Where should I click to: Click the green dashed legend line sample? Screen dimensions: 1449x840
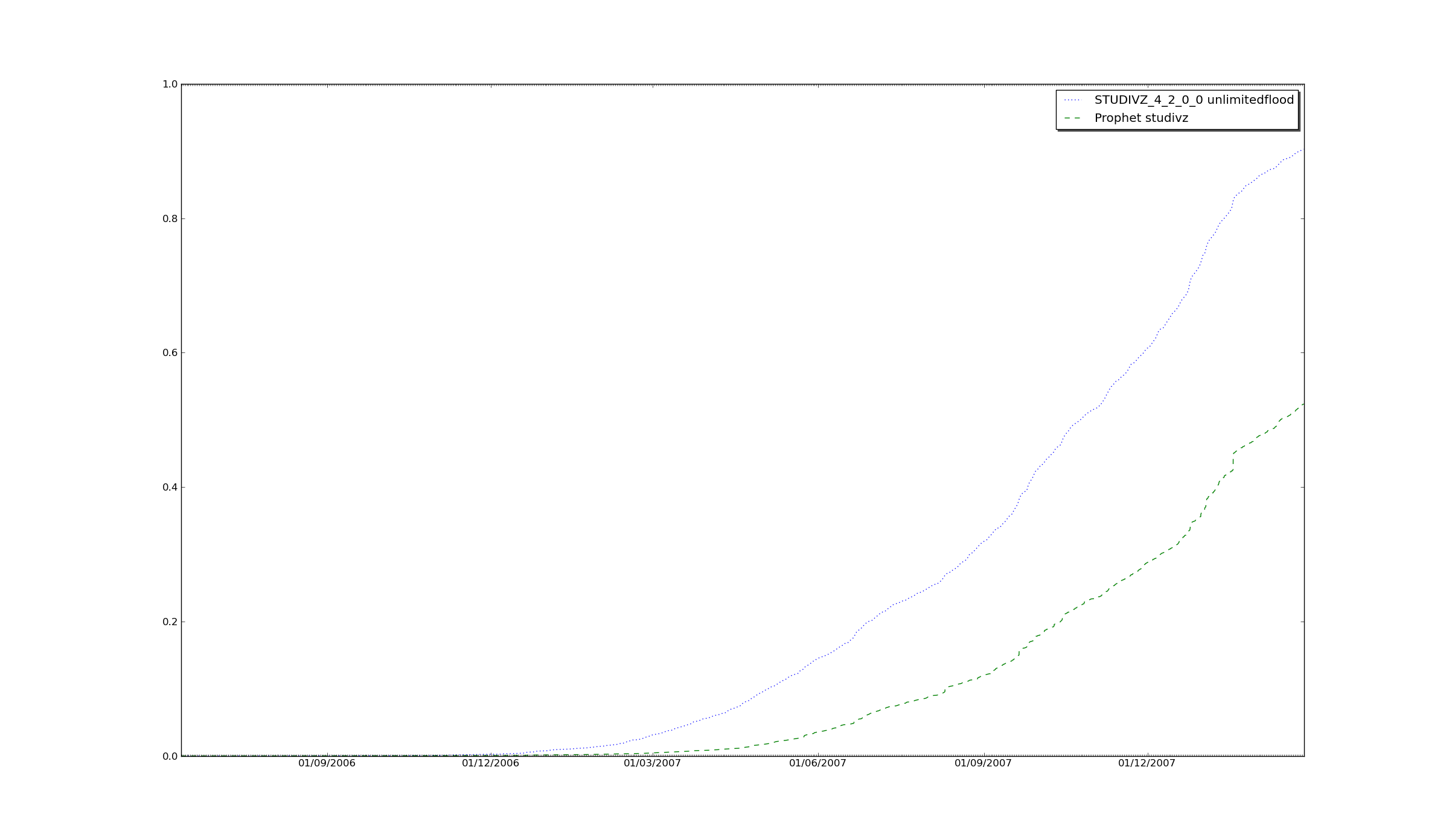1072,118
